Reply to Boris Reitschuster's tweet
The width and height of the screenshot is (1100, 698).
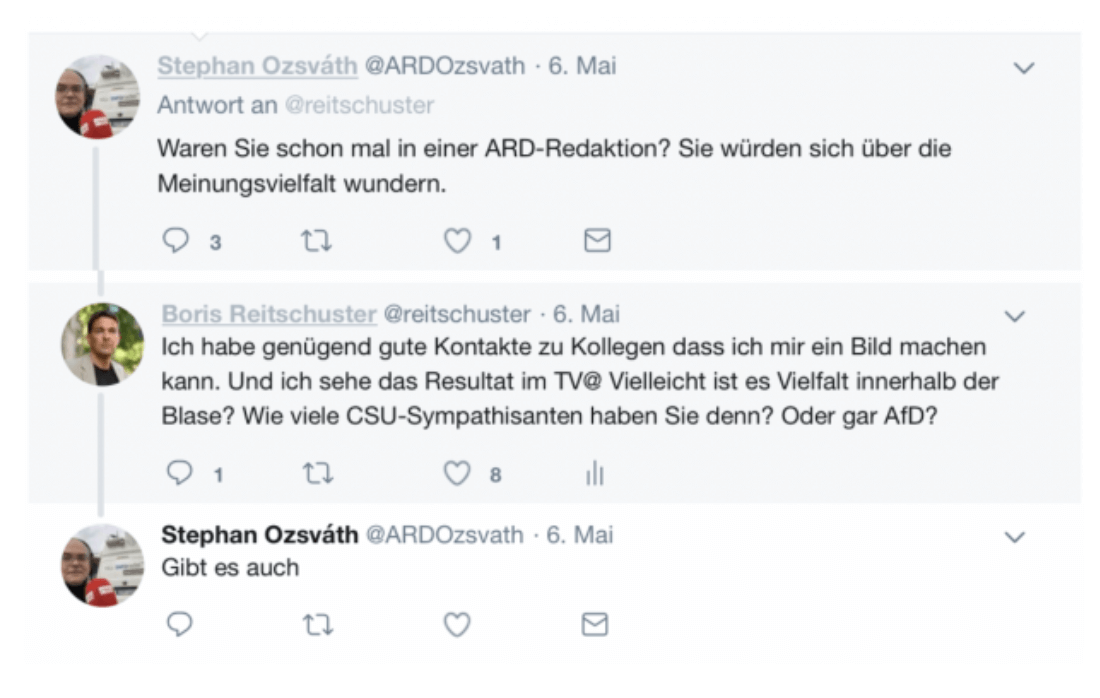pyautogui.click(x=178, y=474)
